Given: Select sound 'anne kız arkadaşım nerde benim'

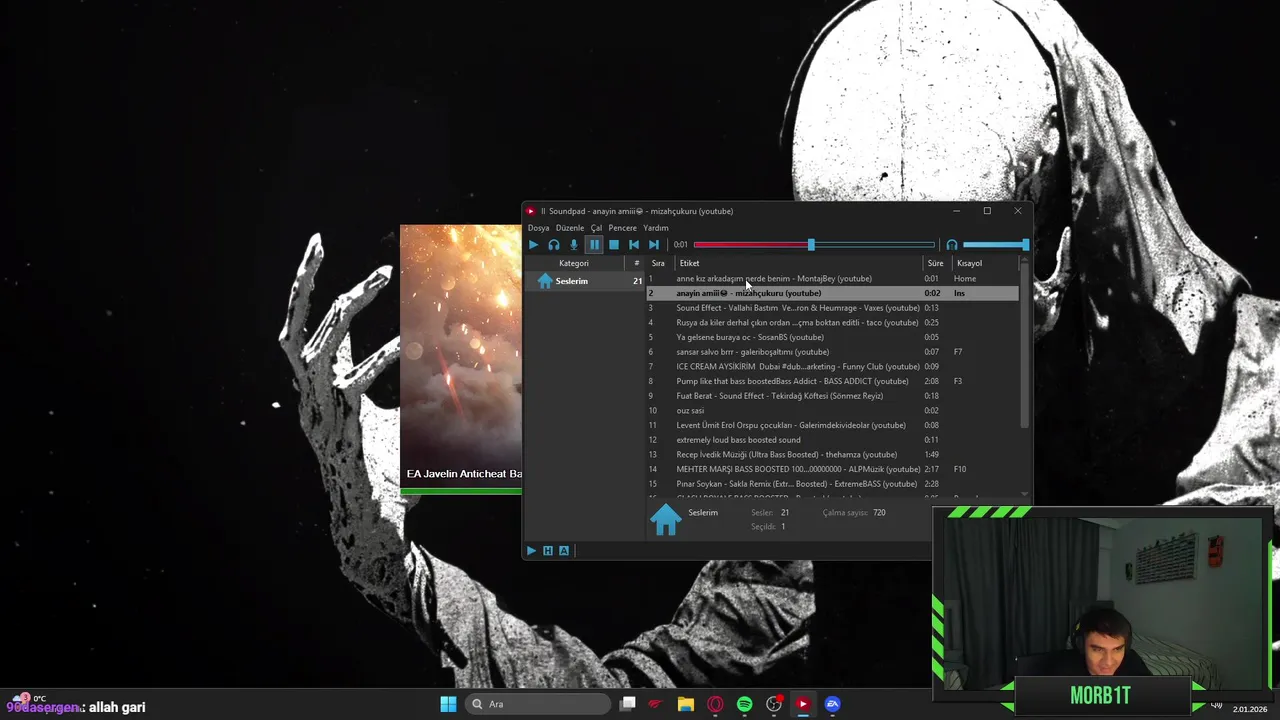Looking at the screenshot, I should point(832,279).
